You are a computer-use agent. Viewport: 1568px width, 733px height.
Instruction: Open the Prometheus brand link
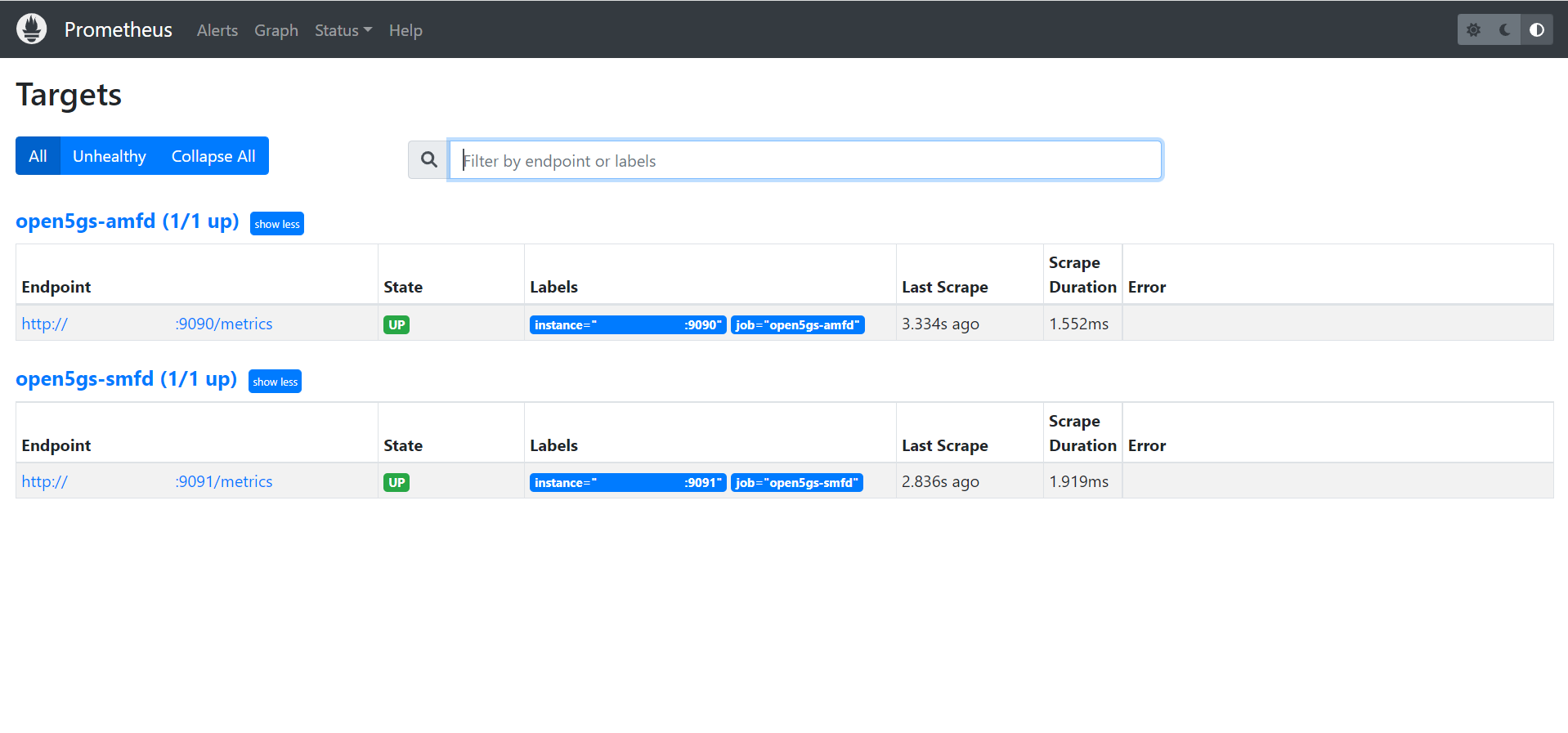click(x=118, y=30)
